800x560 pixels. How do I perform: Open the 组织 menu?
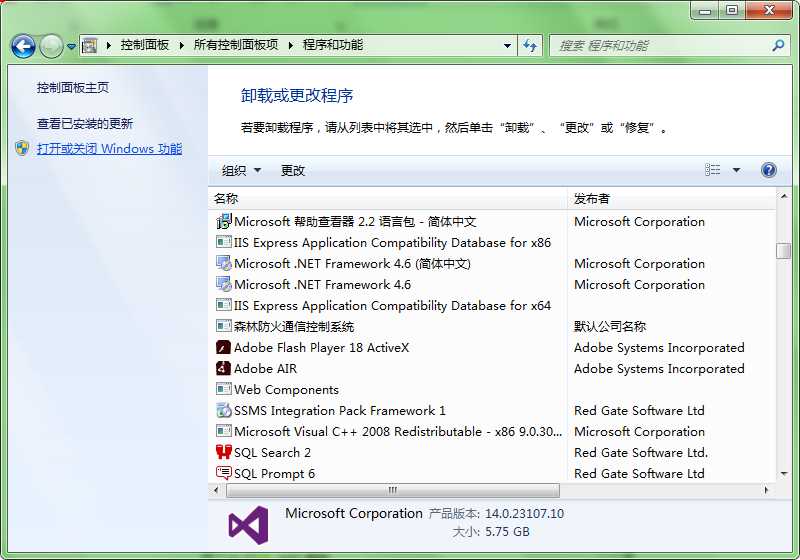tap(241, 170)
